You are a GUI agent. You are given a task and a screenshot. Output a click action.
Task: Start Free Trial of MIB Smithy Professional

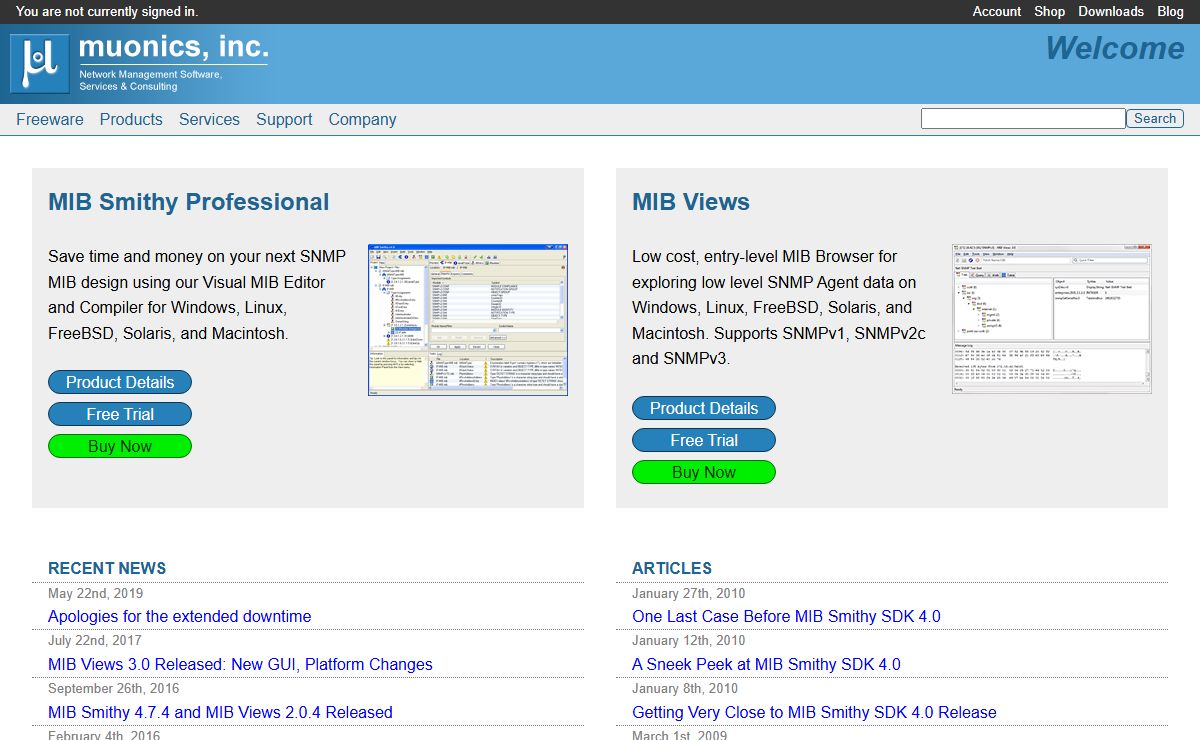(x=120, y=414)
